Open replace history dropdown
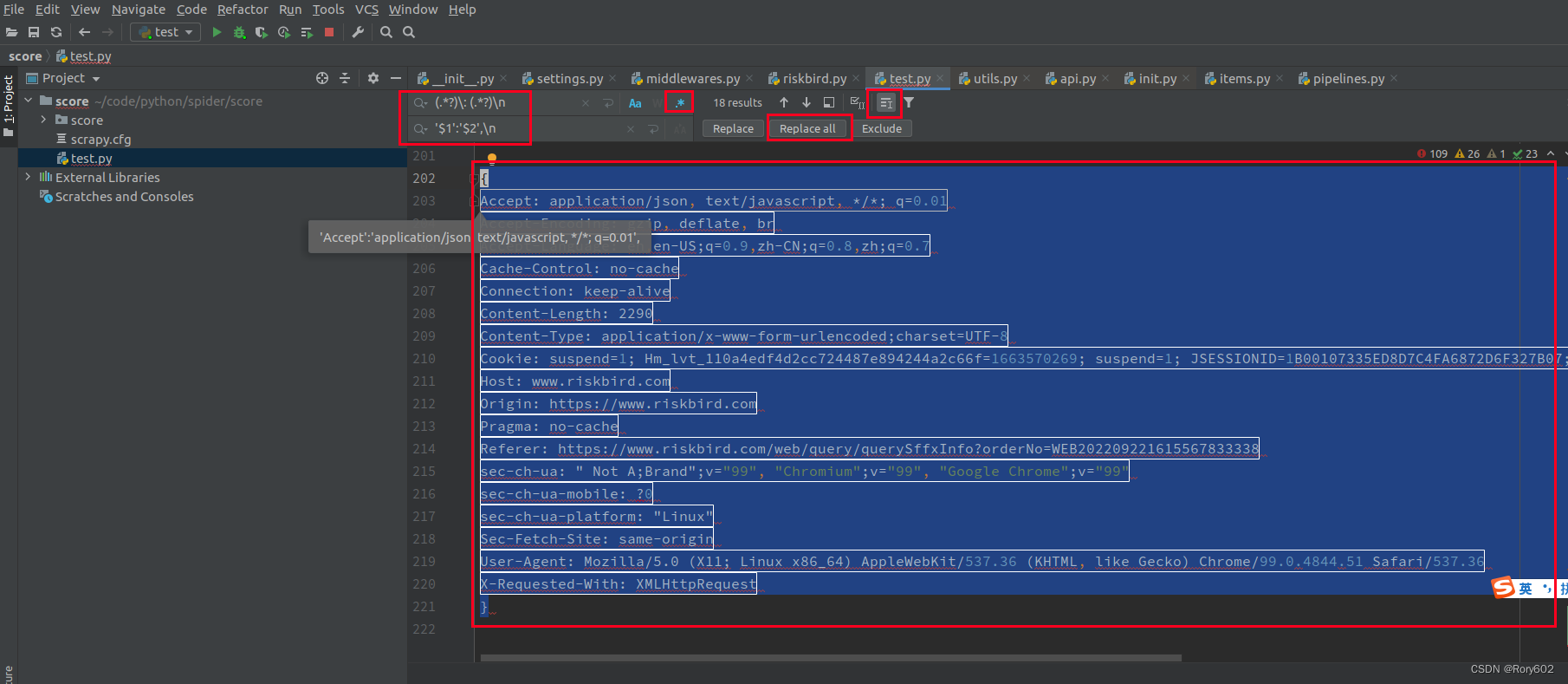This screenshot has width=1568, height=684. (420, 129)
